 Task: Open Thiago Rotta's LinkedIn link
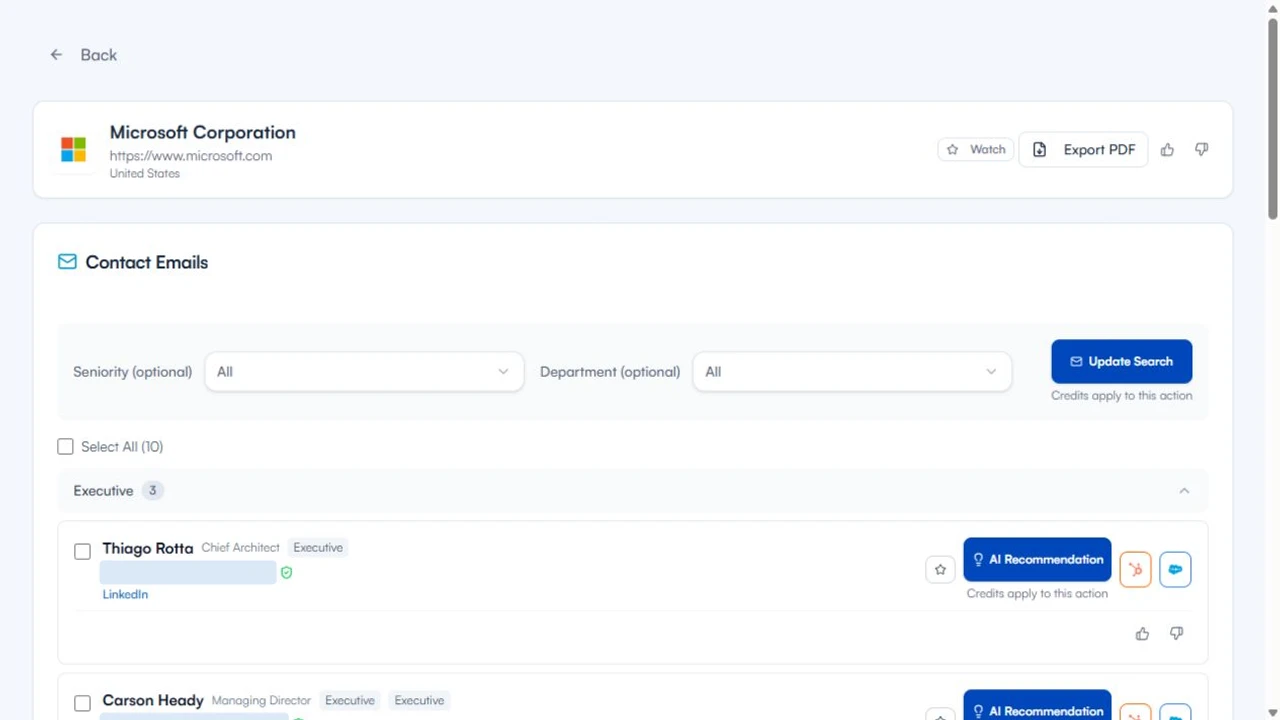125,594
